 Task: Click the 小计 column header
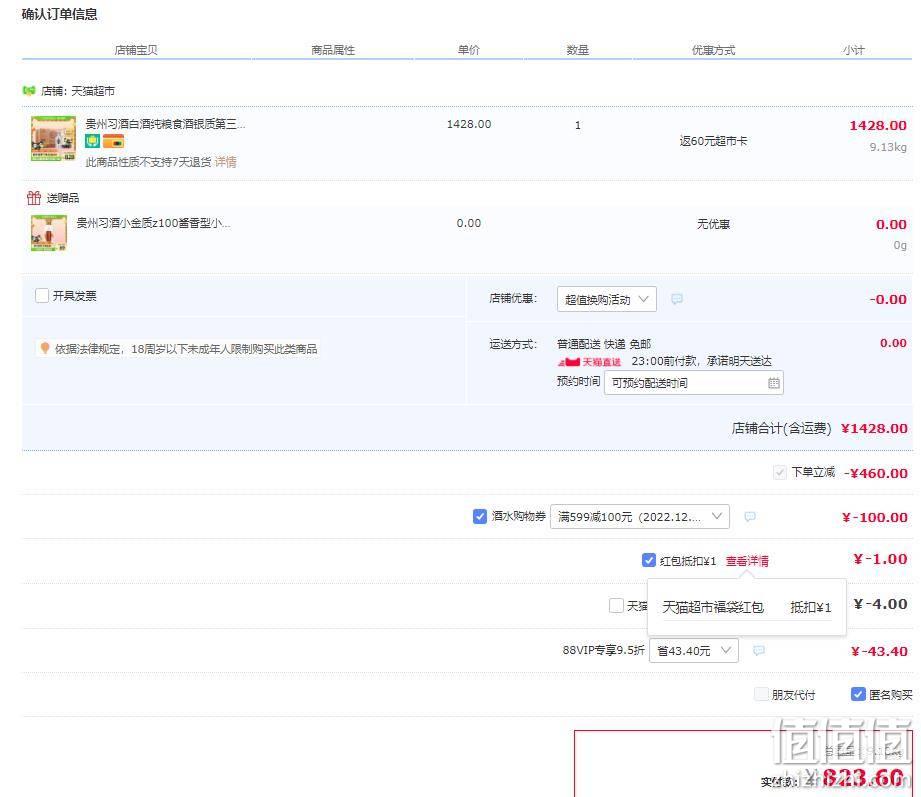(853, 50)
